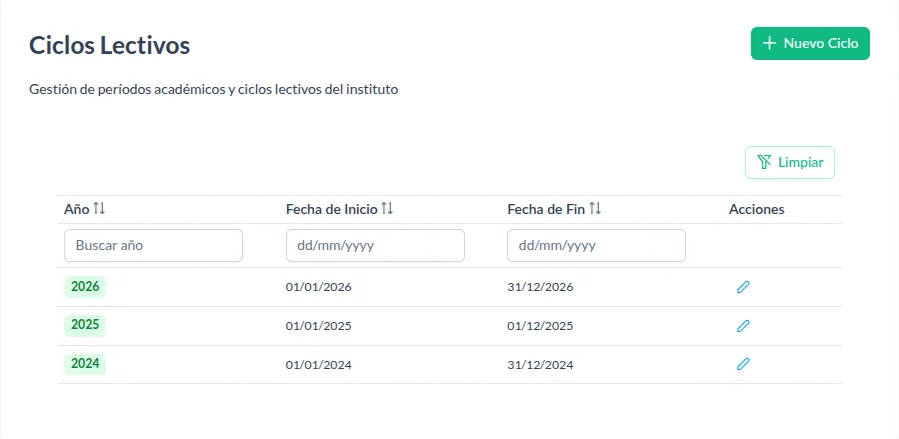Select the 2025 year badge
Screen dimensions: 899x439
click(x=85, y=326)
